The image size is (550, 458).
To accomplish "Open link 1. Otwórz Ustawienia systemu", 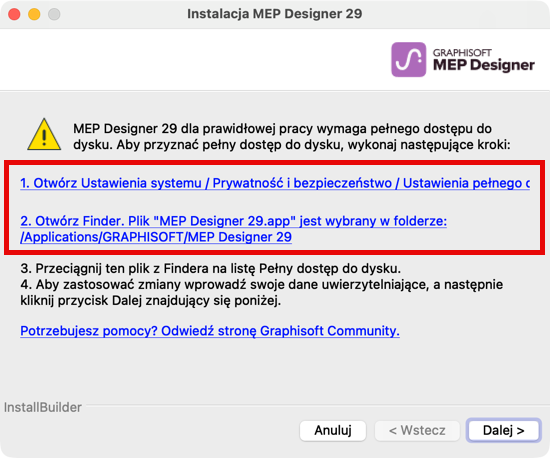I will tap(275, 183).
